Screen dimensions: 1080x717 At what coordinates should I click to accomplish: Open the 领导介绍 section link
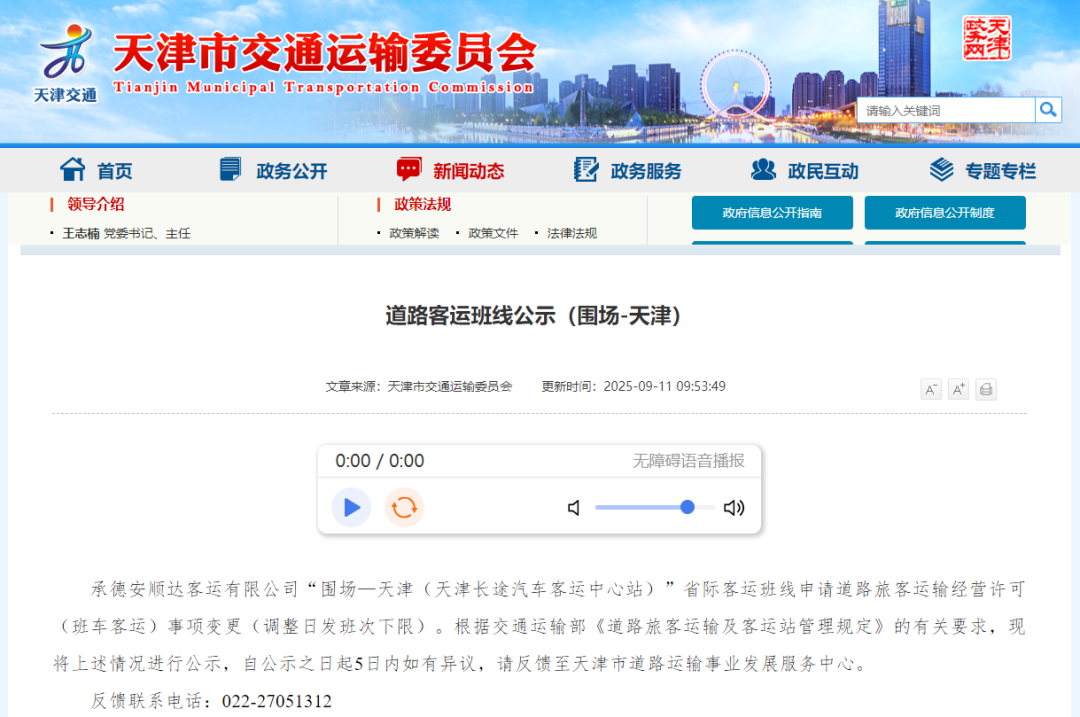pyautogui.click(x=95, y=205)
